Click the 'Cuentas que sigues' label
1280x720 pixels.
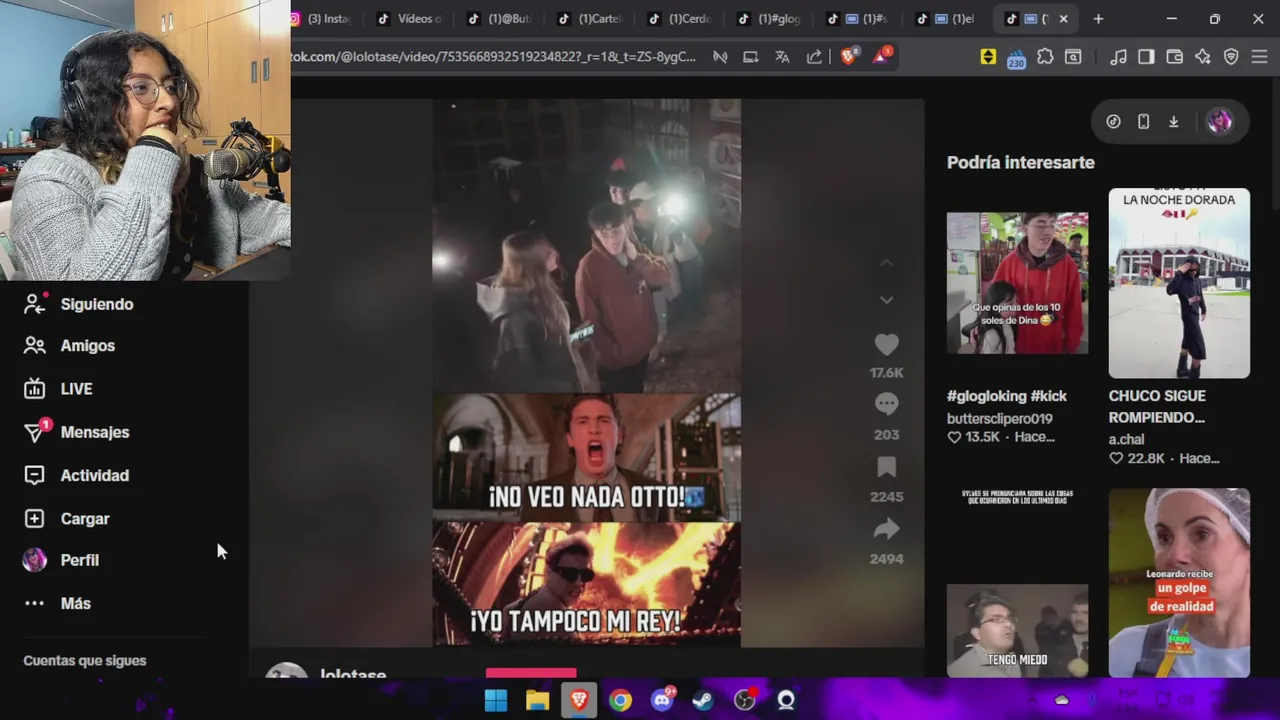(85, 661)
